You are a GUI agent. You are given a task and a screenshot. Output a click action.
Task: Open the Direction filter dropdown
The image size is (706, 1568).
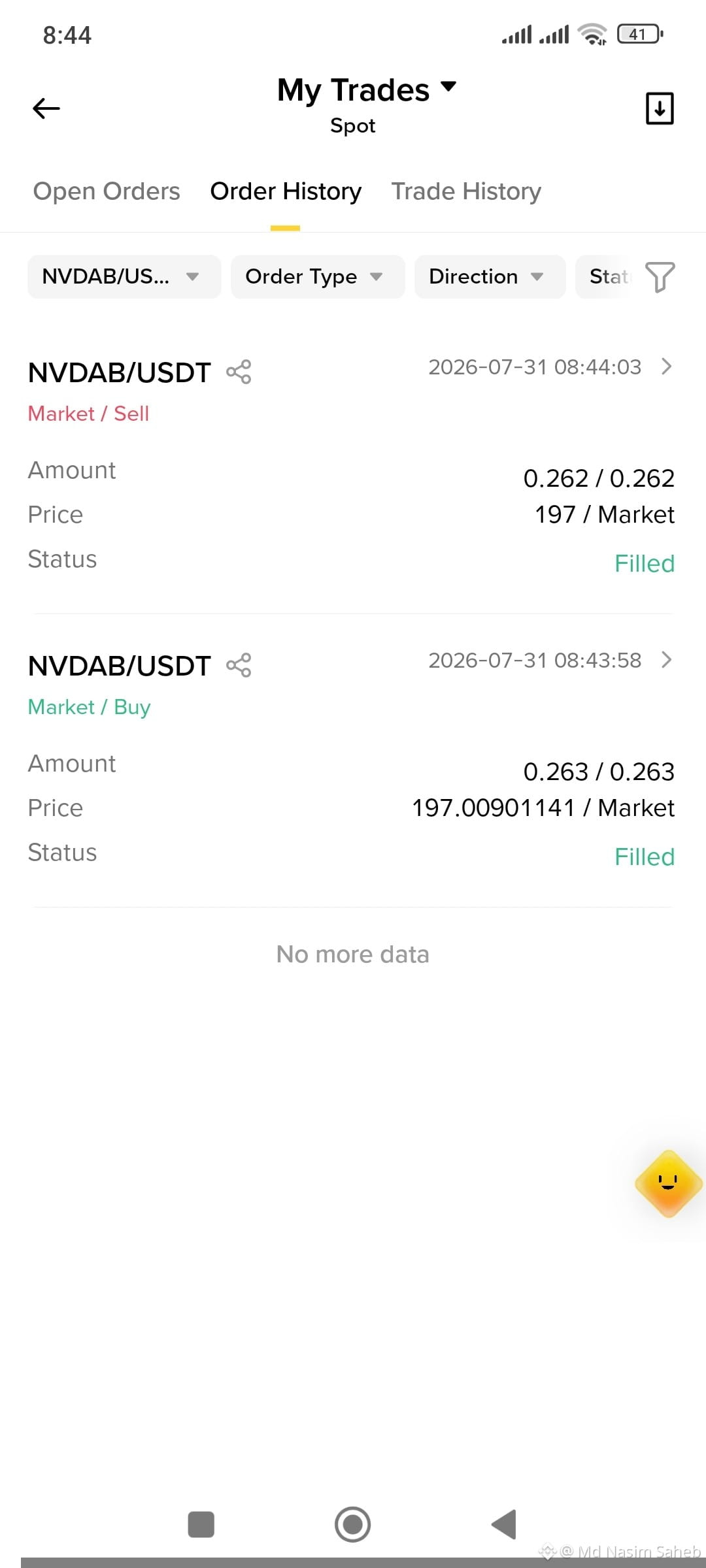pyautogui.click(x=490, y=277)
